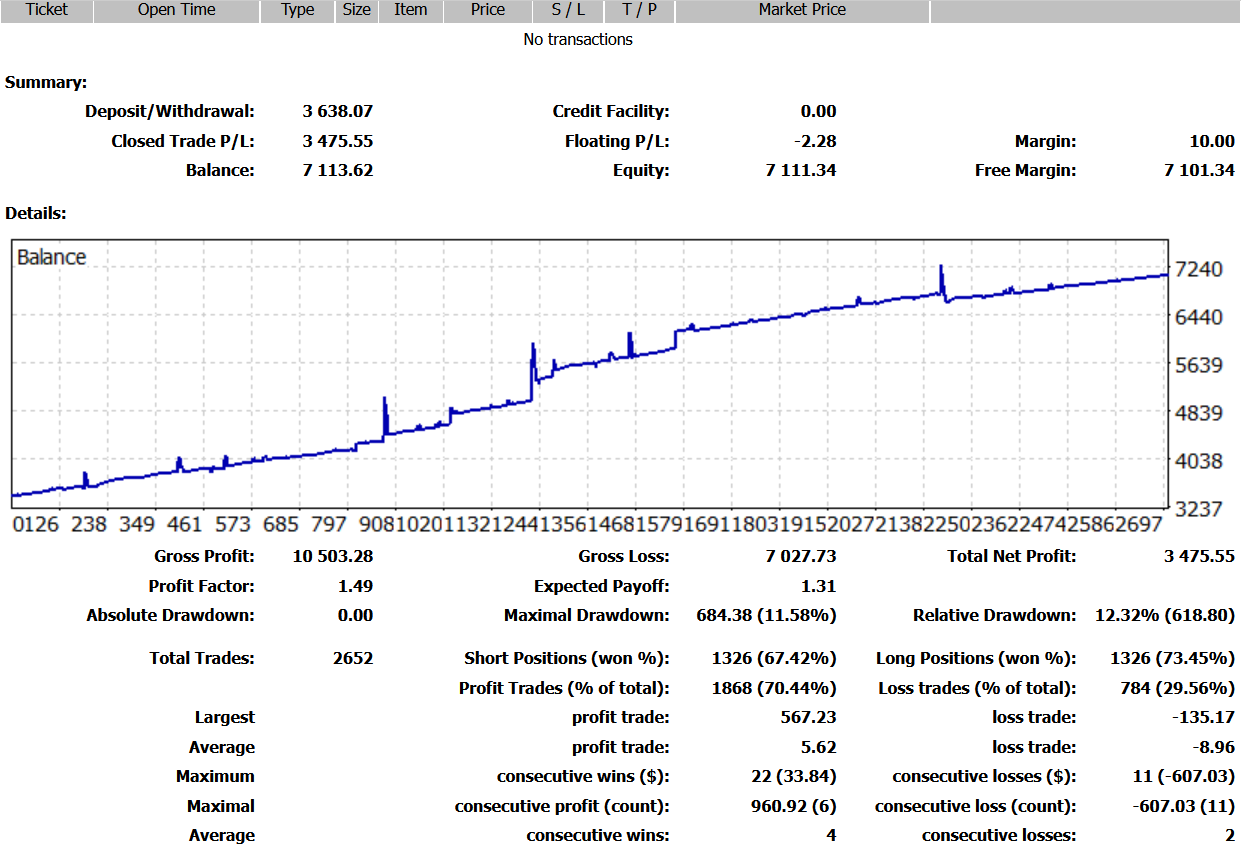Select largest profit trade value 567.23
This screenshot has height=849, width=1241.
pos(808,717)
